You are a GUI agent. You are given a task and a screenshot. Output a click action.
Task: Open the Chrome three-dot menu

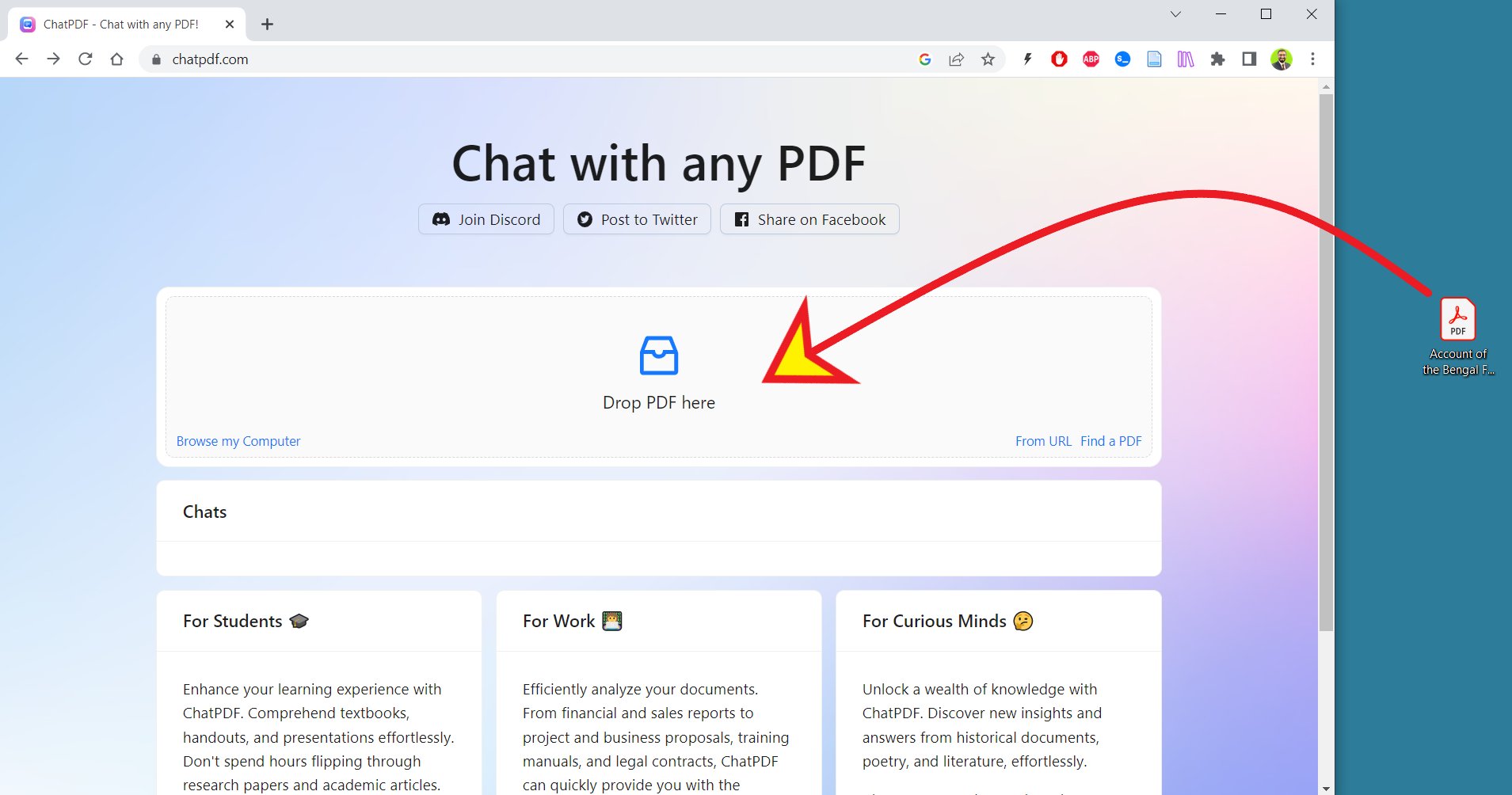1312,59
